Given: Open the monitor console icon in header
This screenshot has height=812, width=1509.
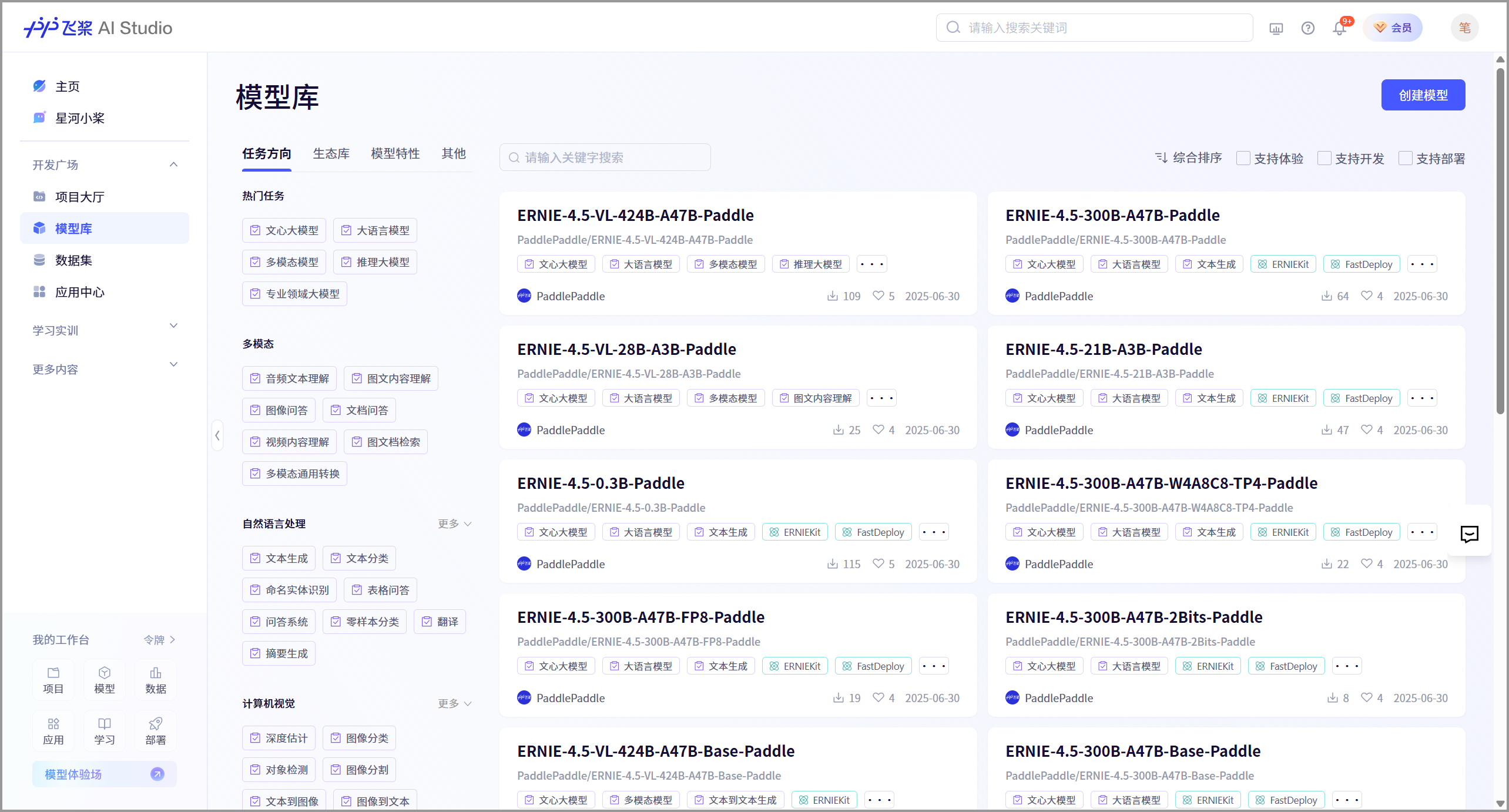Looking at the screenshot, I should (x=1276, y=28).
